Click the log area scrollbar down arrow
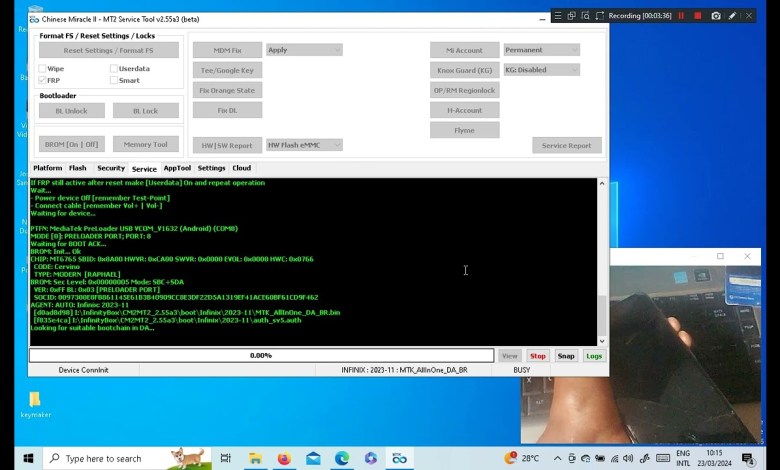Image resolution: width=780 pixels, height=470 pixels. 602,341
